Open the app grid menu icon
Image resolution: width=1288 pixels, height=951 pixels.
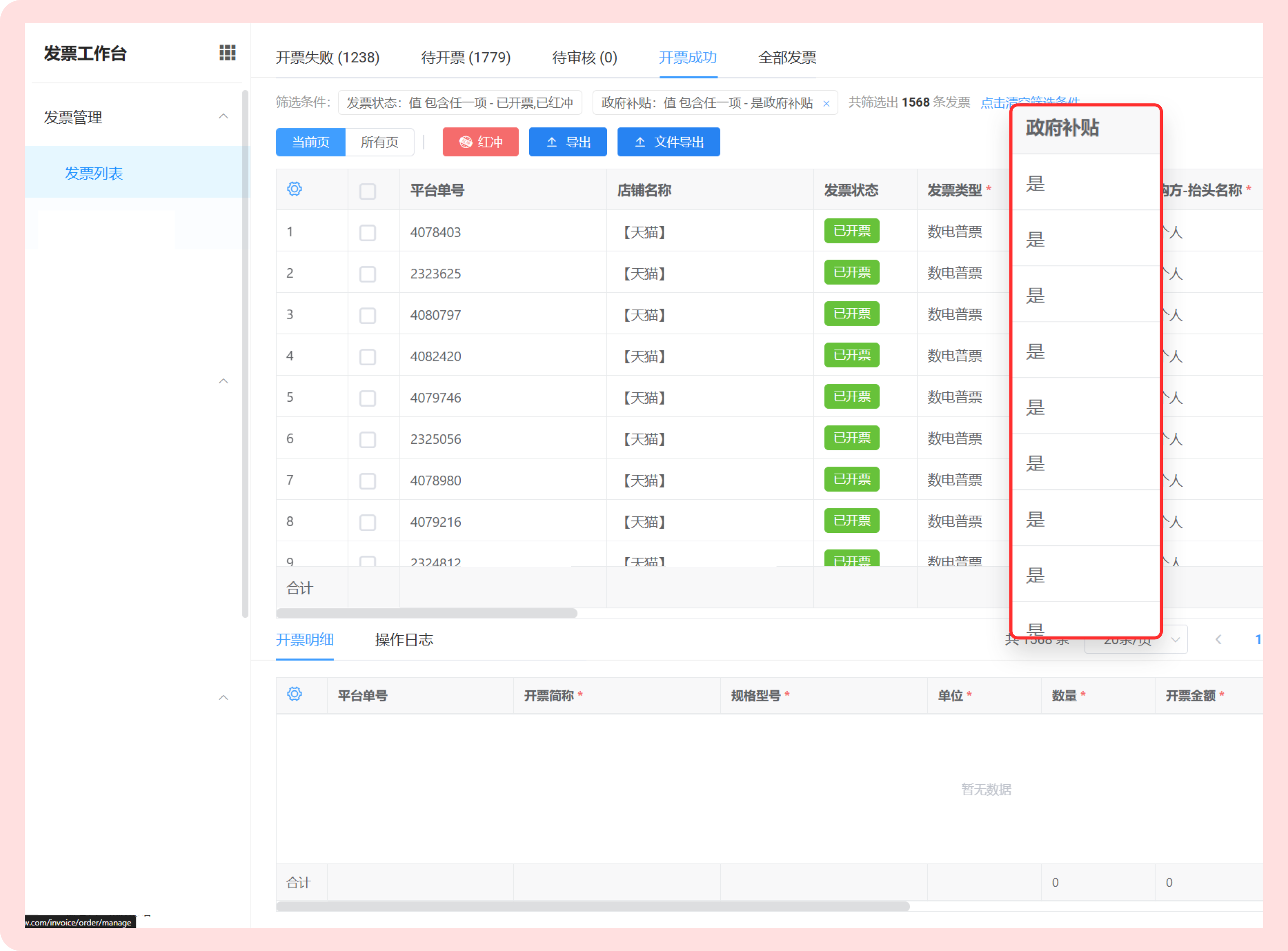[x=227, y=53]
